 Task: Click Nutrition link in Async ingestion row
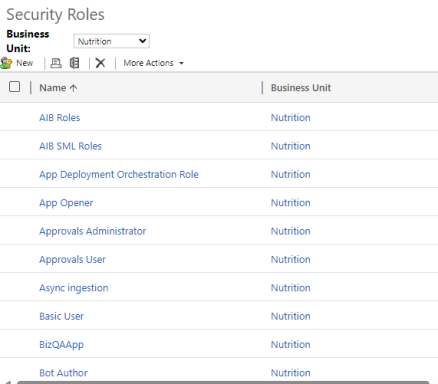point(290,288)
